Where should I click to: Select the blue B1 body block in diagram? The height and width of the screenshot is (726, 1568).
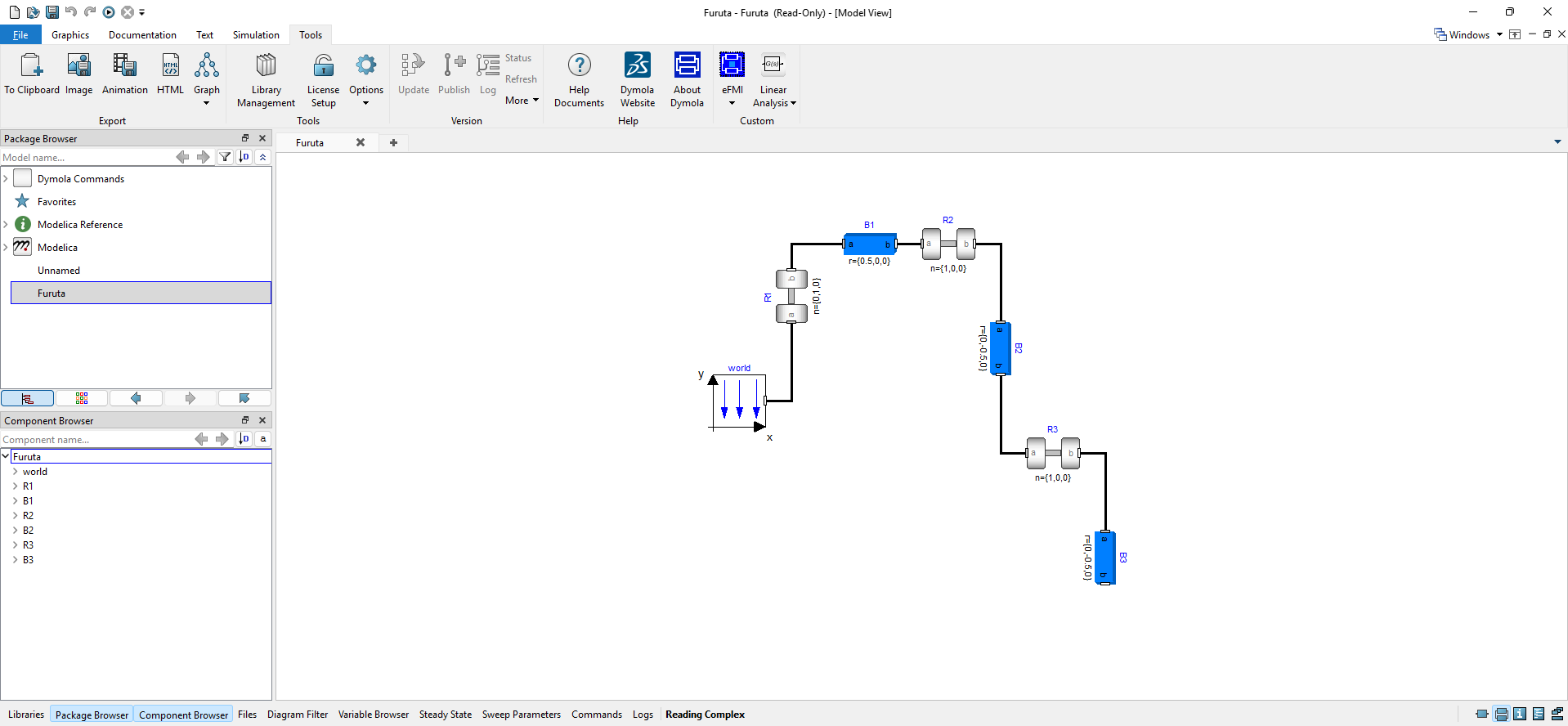pos(869,244)
